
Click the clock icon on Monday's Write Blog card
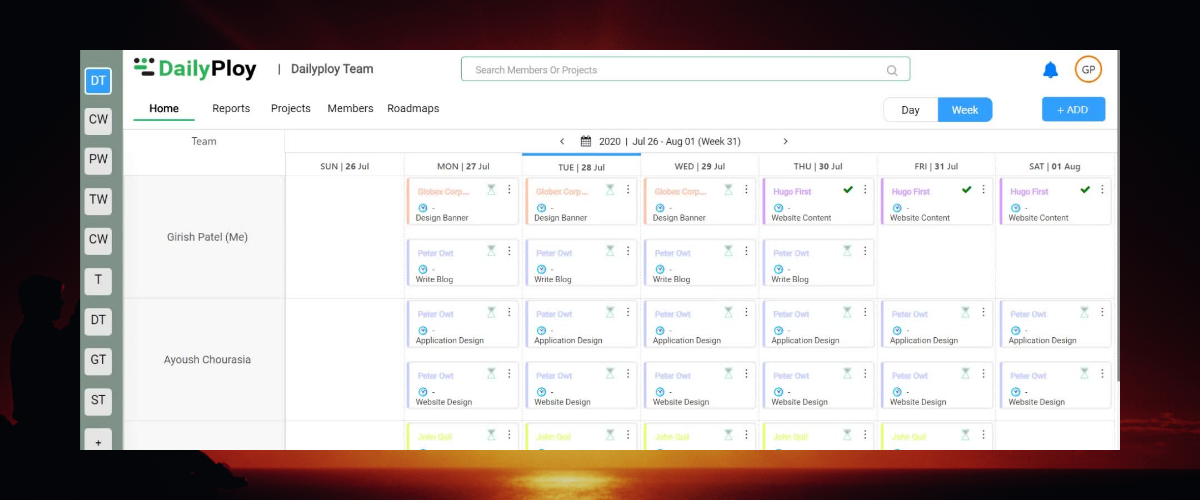(422, 269)
